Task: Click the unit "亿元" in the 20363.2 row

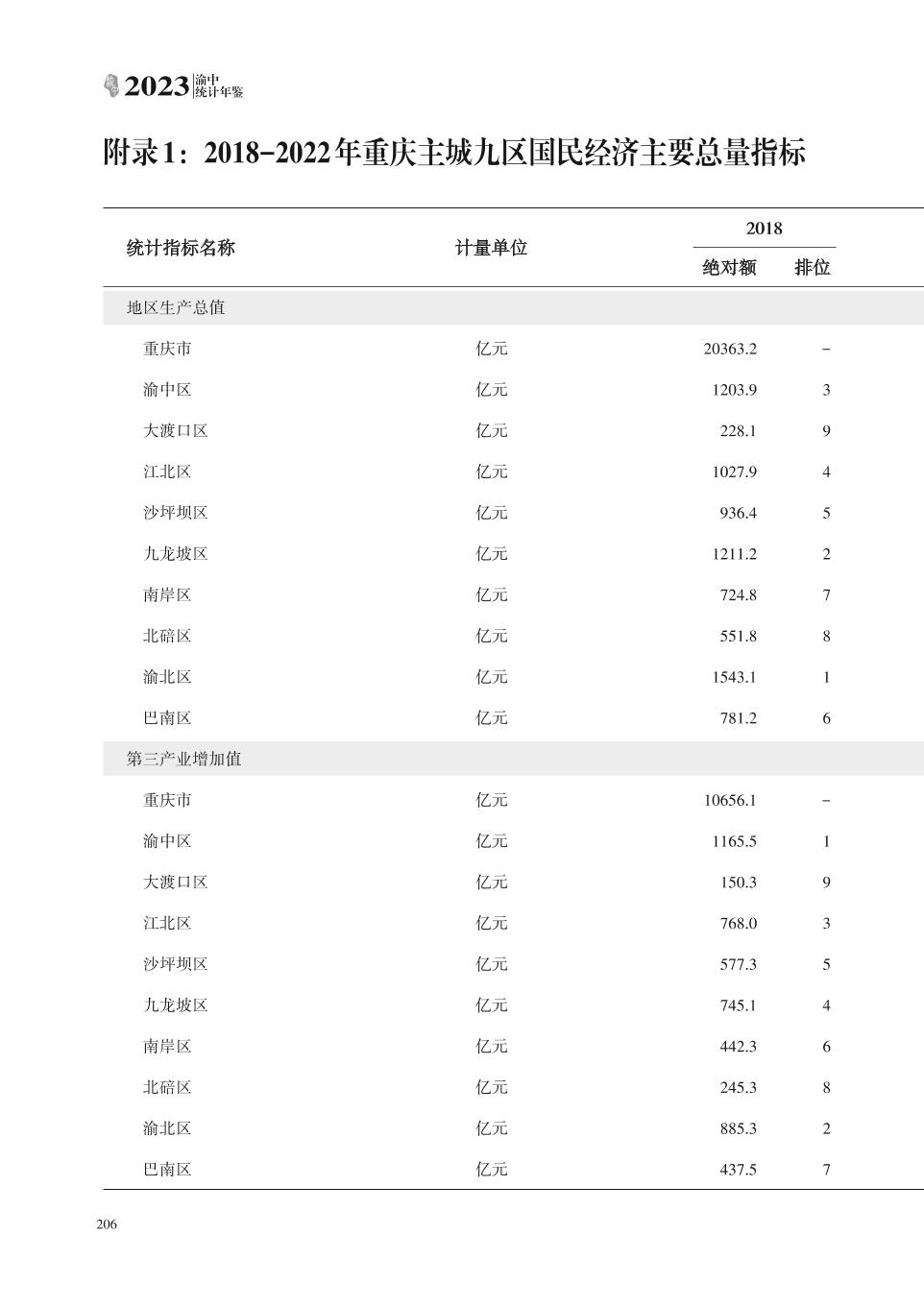Action: point(491,349)
